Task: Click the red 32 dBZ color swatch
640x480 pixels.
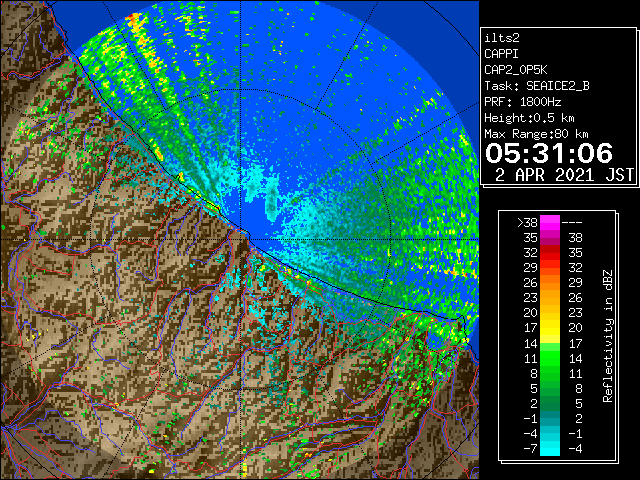Action: pyautogui.click(x=550, y=253)
